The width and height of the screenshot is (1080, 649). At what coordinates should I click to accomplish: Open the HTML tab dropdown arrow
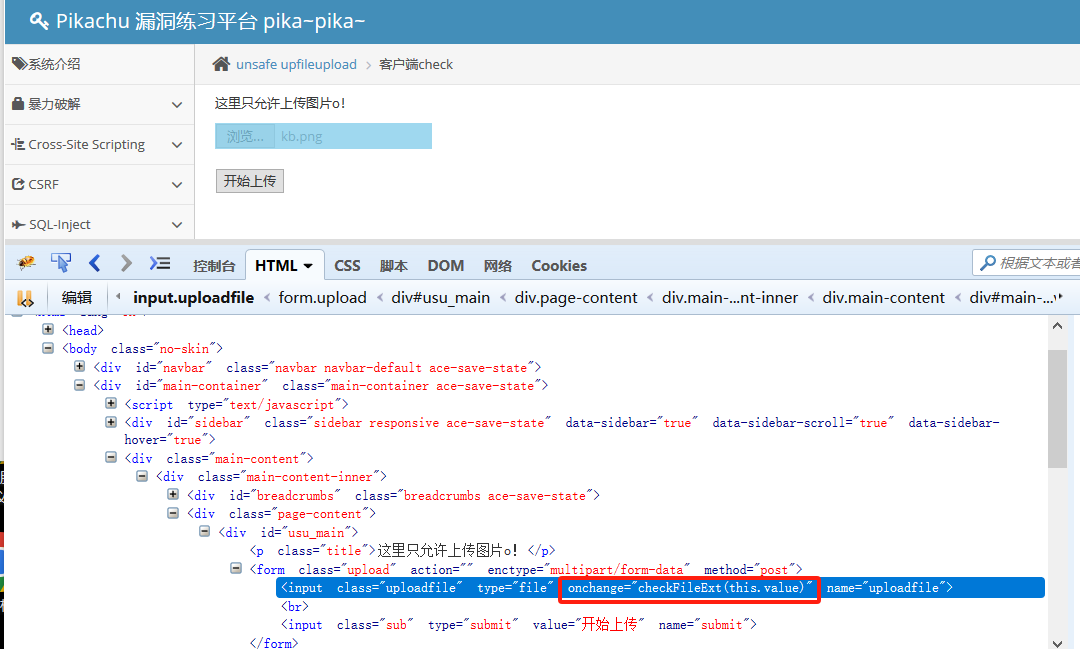click(x=308, y=266)
